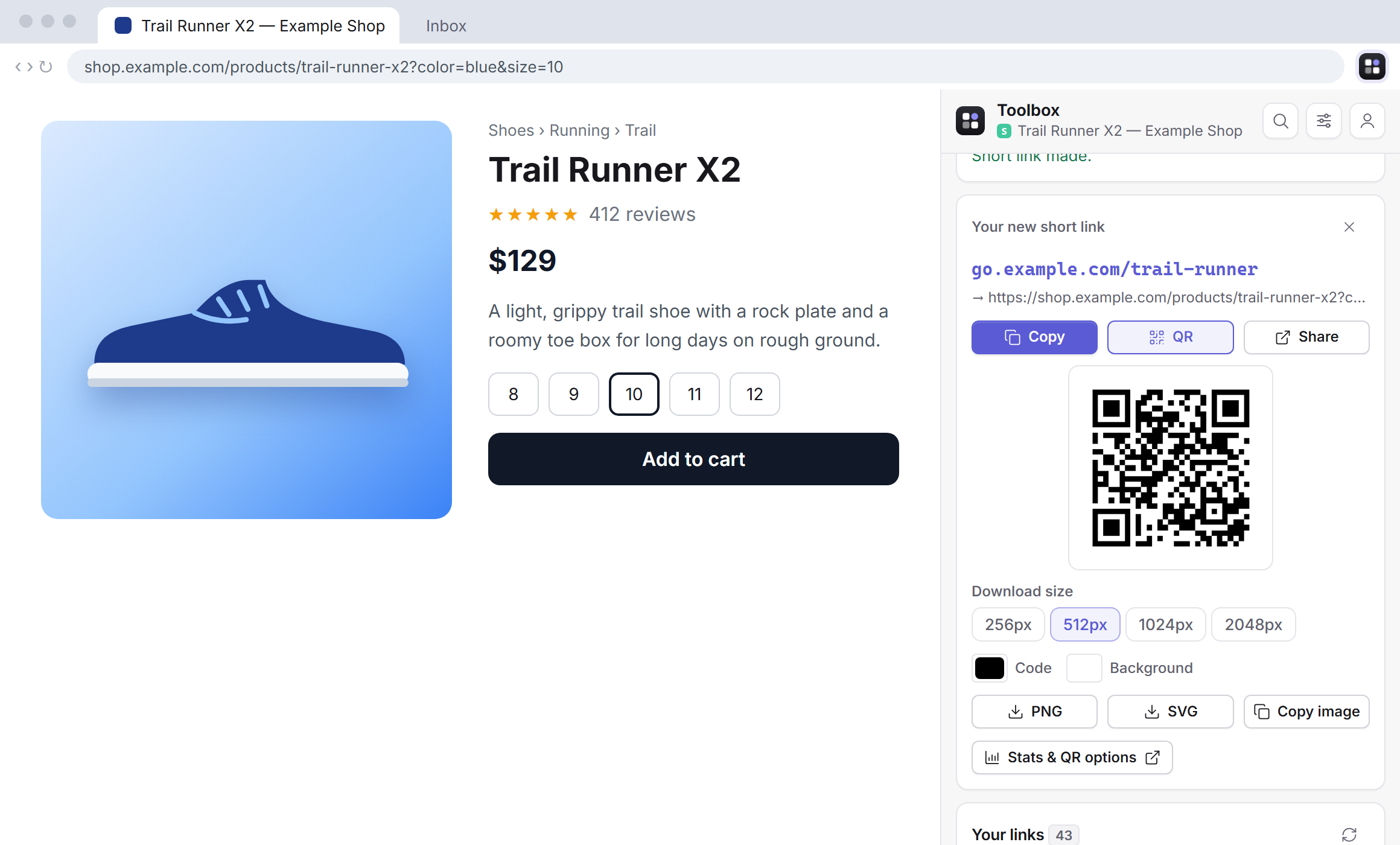Viewport: 1400px width, 845px height.
Task: Choose shoe size 8
Action: tap(514, 394)
